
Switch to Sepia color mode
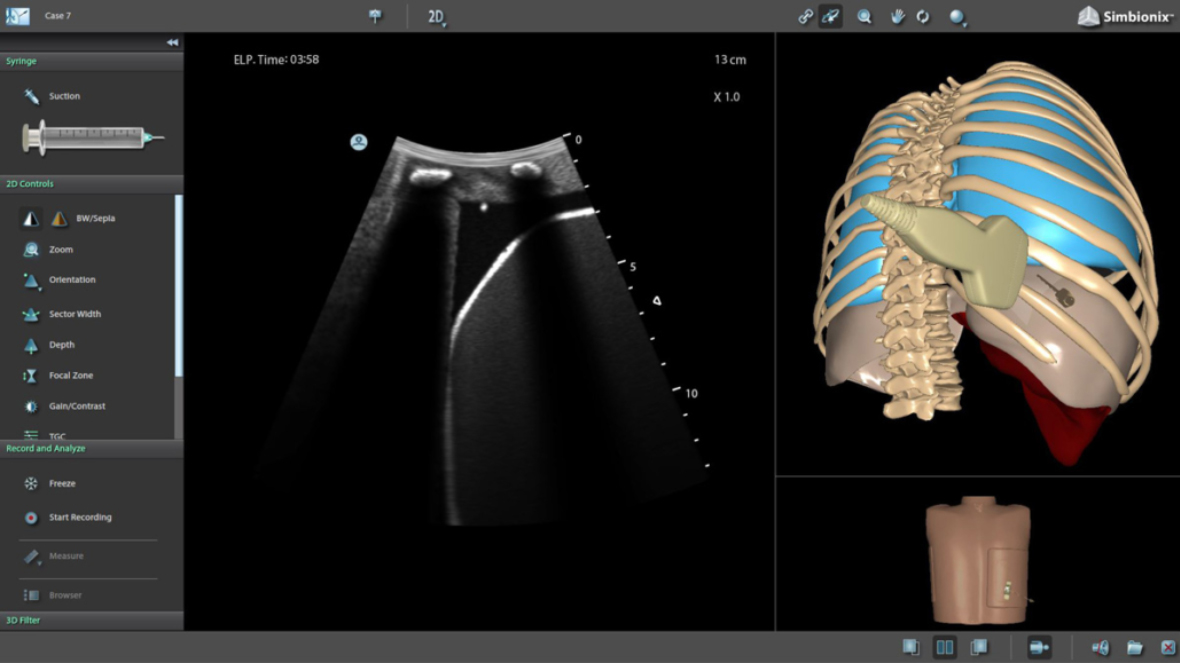pos(59,218)
